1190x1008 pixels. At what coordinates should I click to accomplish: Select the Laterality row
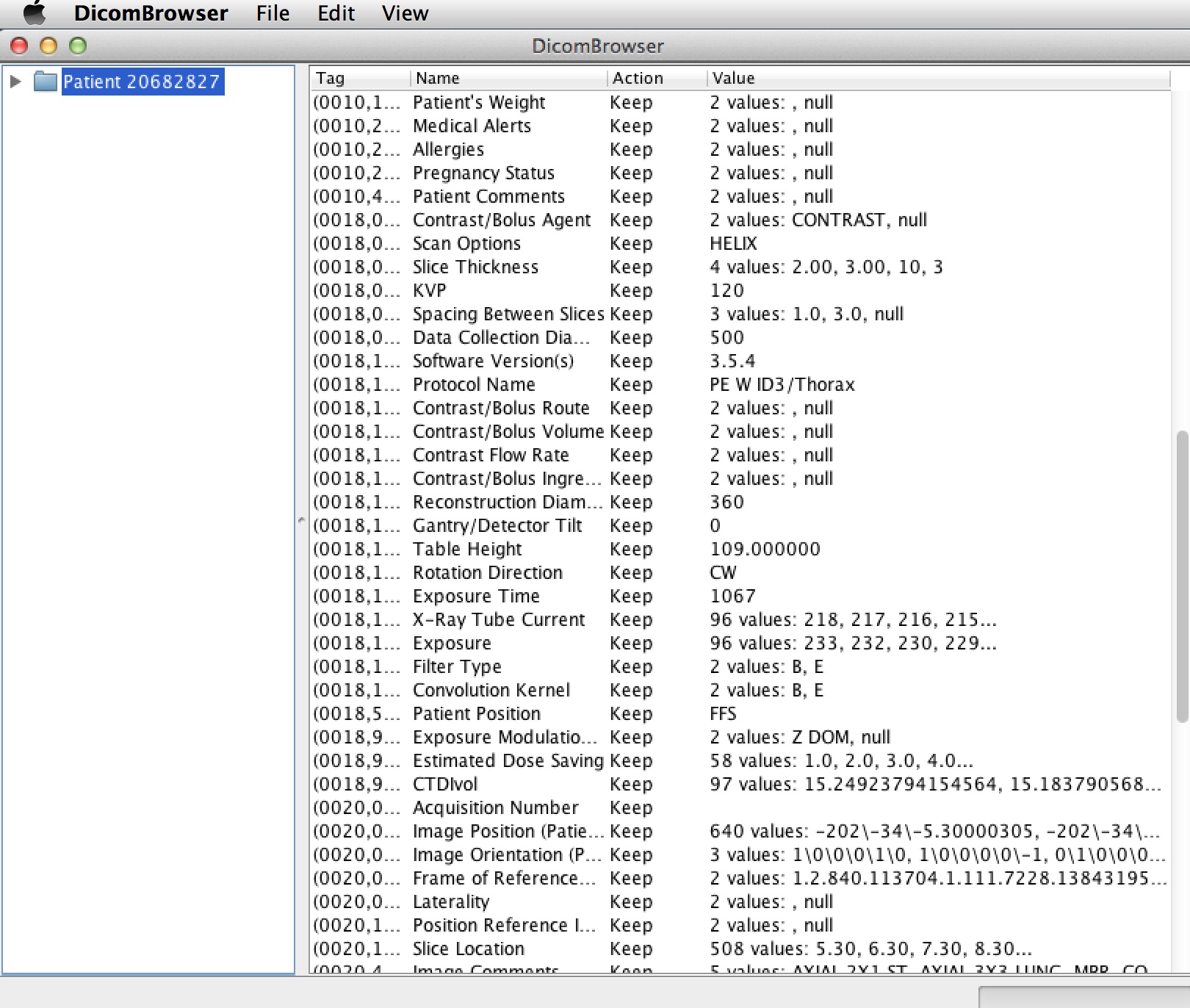coord(740,901)
